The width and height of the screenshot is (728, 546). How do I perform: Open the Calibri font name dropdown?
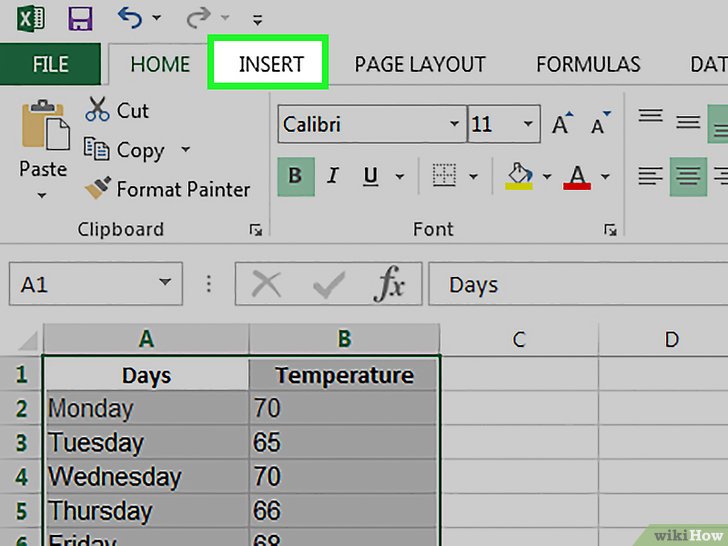pyautogui.click(x=453, y=125)
